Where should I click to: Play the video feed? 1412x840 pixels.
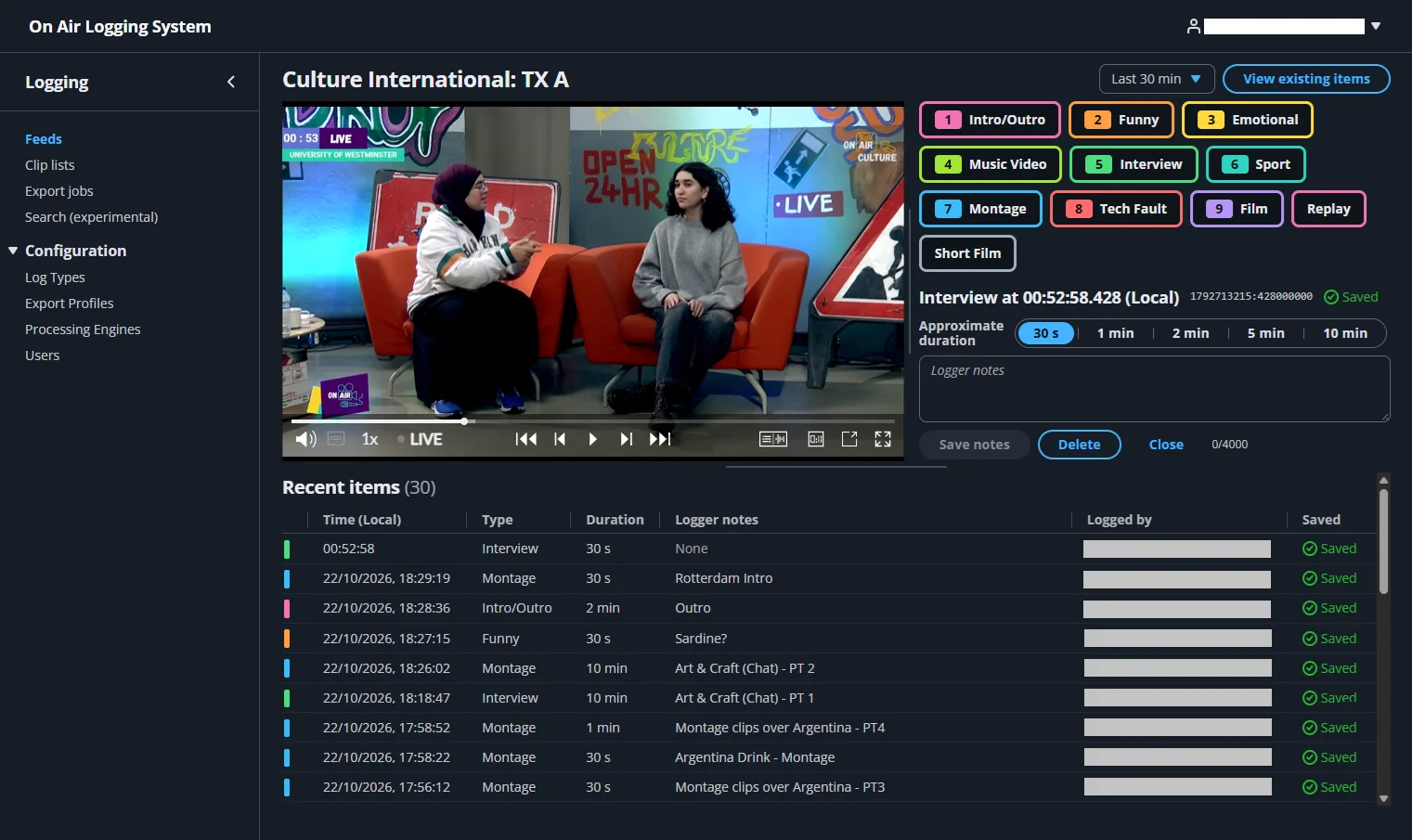pos(592,439)
